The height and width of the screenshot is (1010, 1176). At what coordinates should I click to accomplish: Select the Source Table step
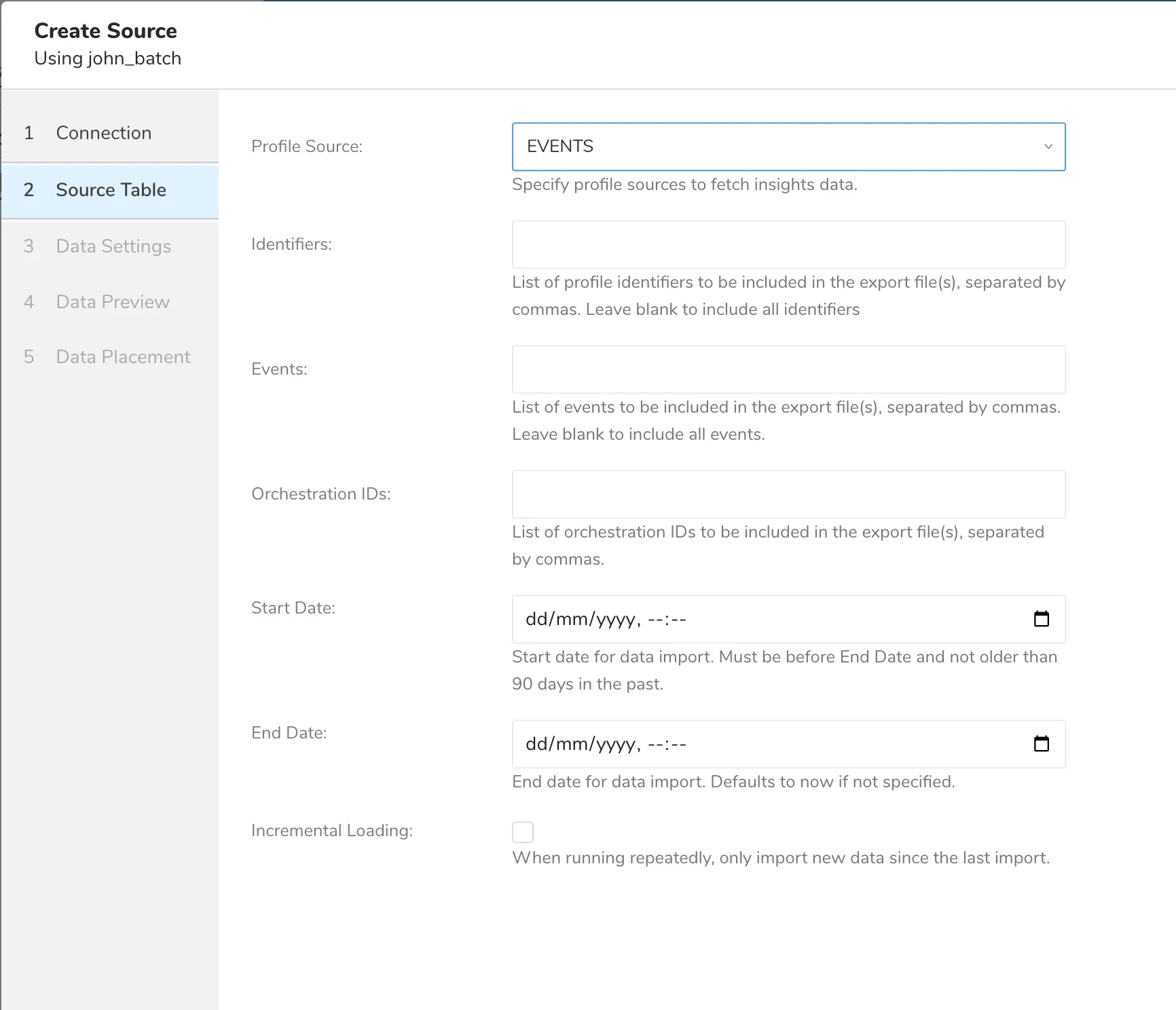coord(109,190)
